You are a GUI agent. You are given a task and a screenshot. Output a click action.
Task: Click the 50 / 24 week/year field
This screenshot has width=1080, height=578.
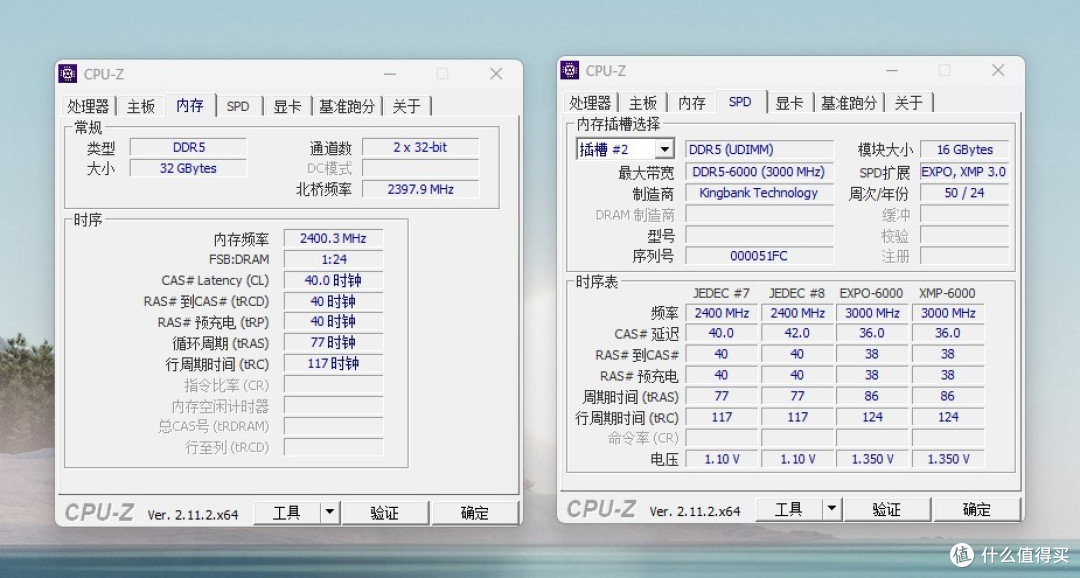pyautogui.click(x=964, y=193)
